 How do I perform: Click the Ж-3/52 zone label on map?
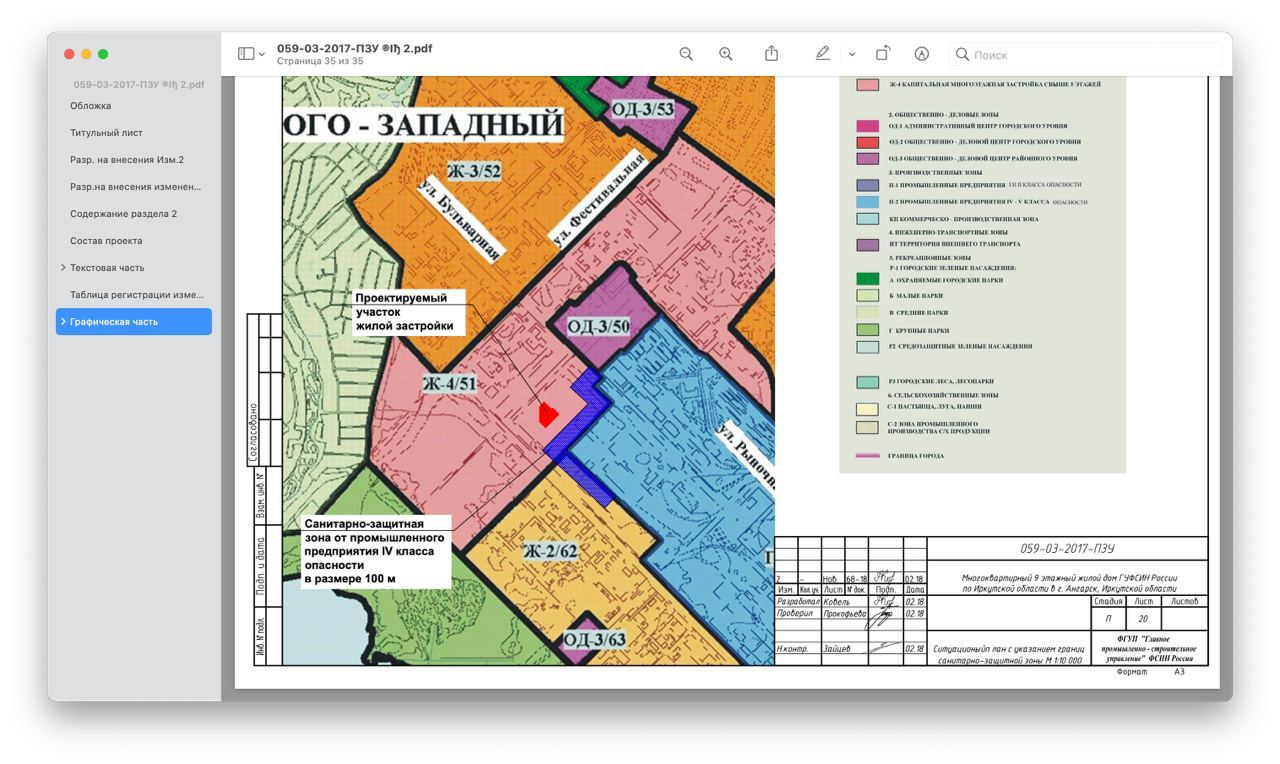click(474, 171)
